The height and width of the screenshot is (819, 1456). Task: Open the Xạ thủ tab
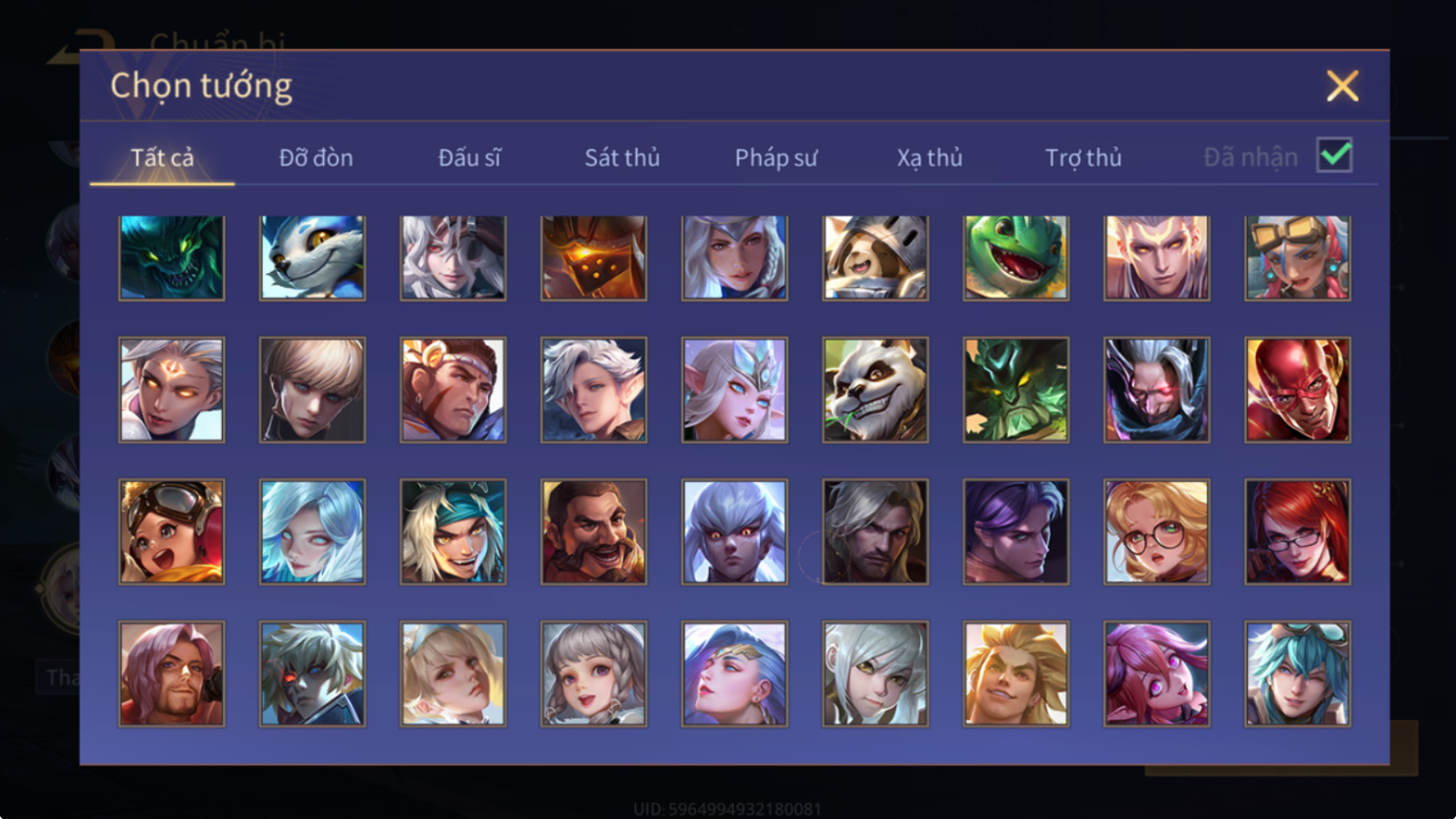930,157
